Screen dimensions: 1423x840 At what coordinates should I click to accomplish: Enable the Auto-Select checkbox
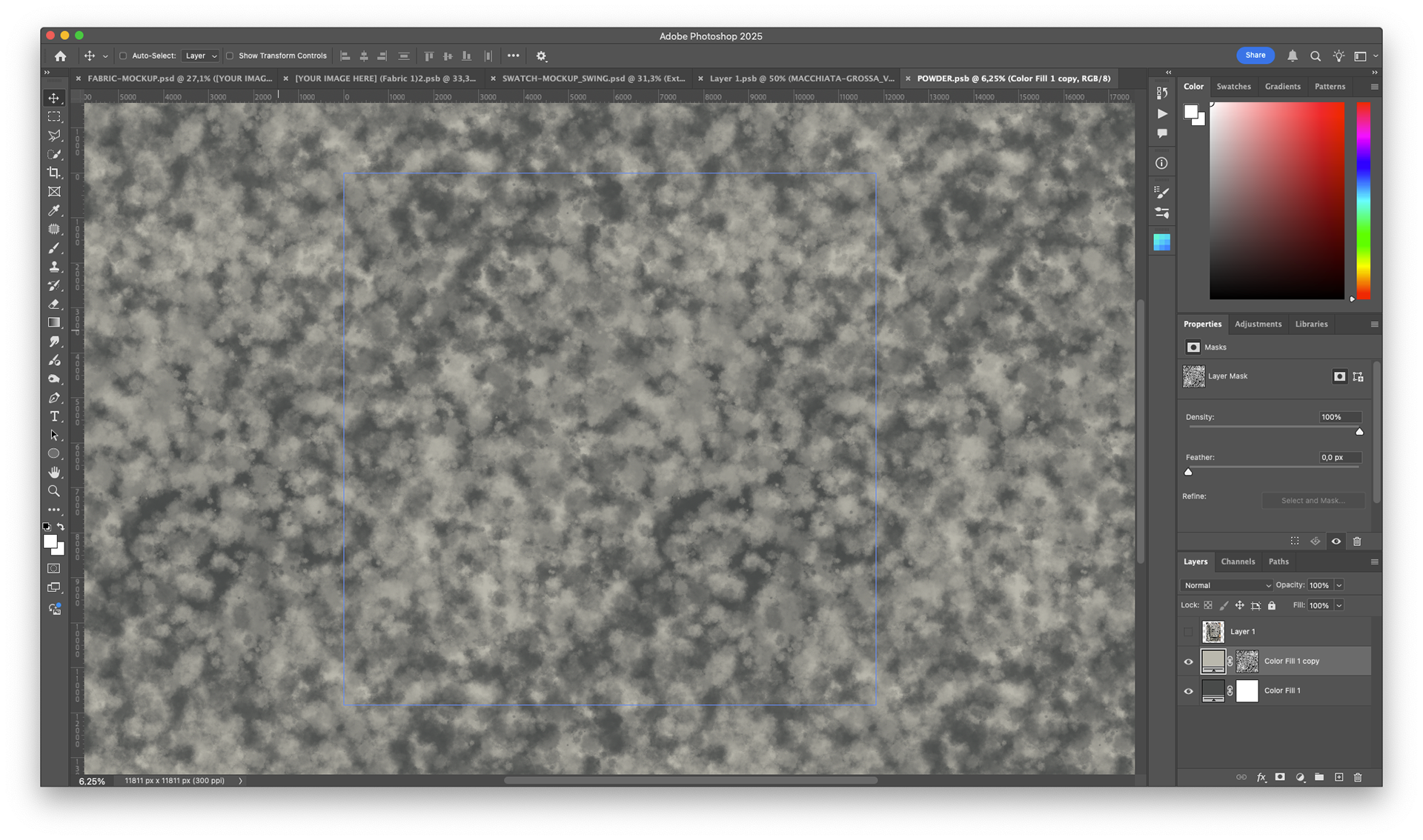click(124, 56)
